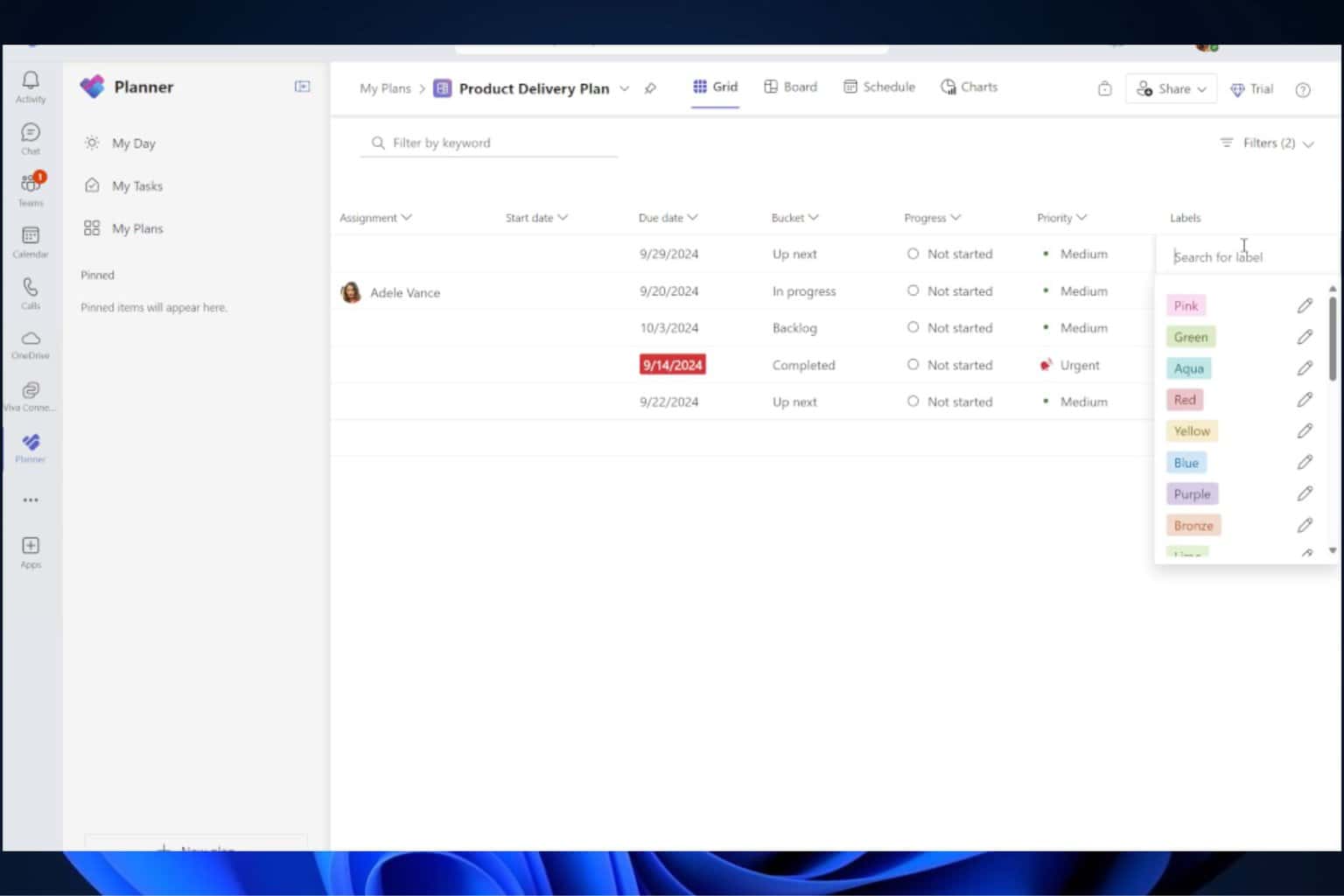Open My Day in Planner
The height and width of the screenshot is (896, 1344).
tap(120, 143)
